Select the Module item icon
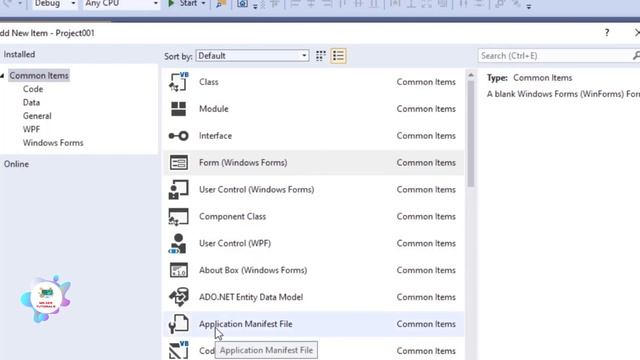Screen dimensions: 640x360 point(178,109)
